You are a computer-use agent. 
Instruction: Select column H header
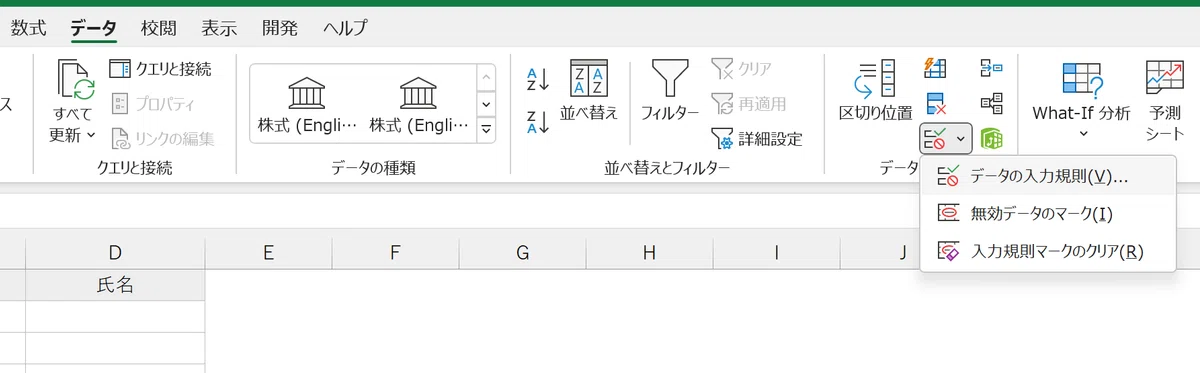pos(649,253)
